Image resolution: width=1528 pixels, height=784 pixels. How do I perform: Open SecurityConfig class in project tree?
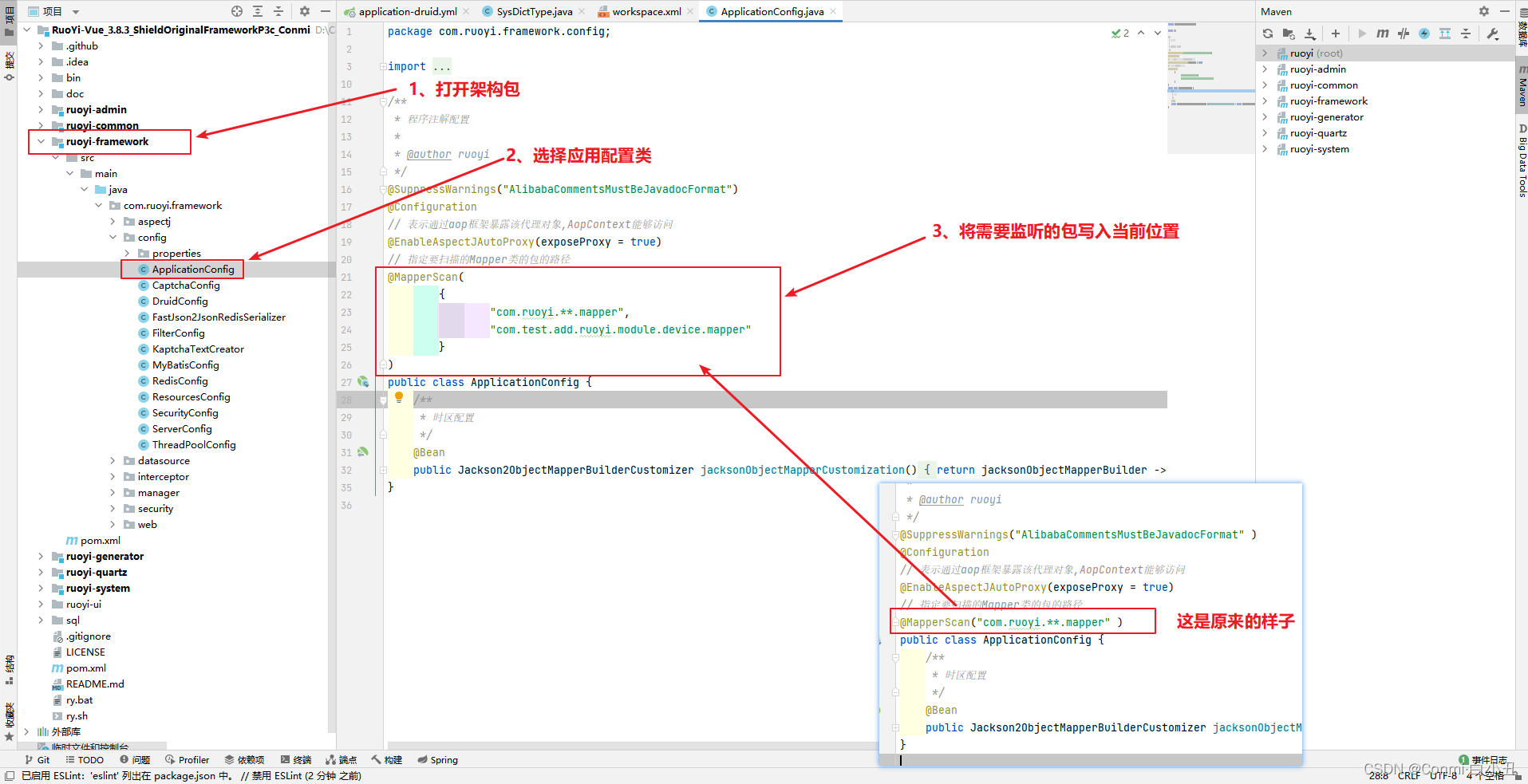point(185,413)
